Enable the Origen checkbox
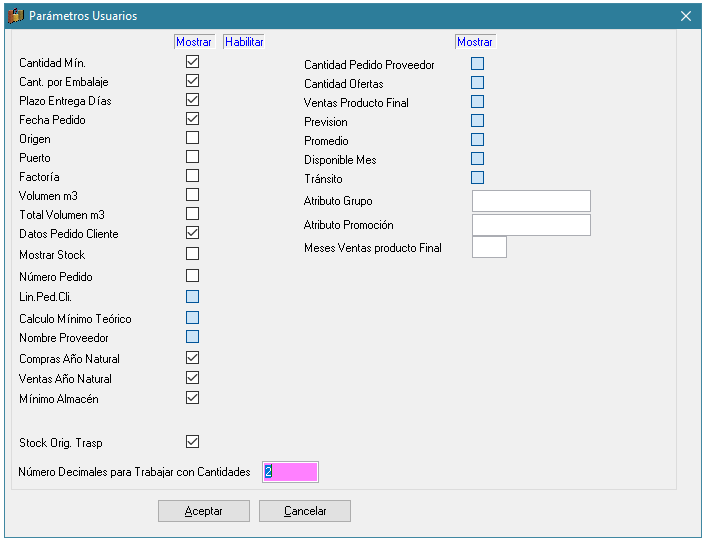Viewport: 706px width, 542px height. 192,138
